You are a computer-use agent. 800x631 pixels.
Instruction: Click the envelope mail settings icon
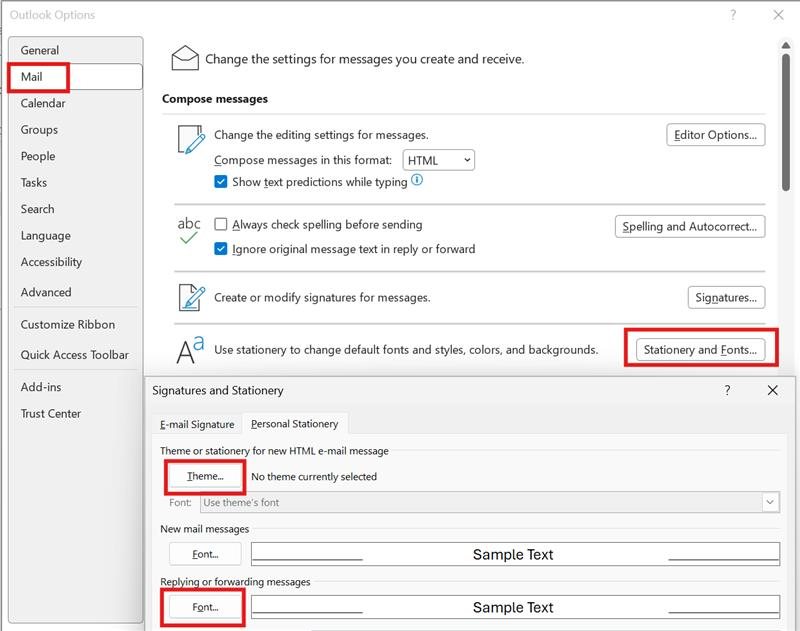185,58
